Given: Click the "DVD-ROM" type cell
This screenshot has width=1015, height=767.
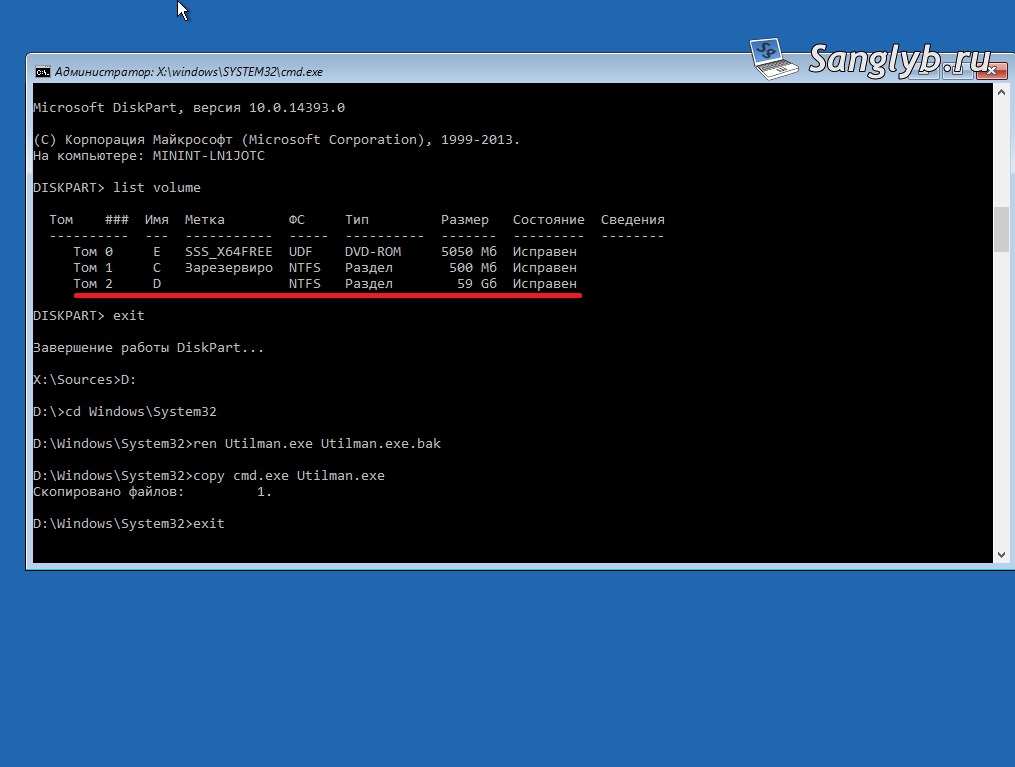Looking at the screenshot, I should (x=373, y=252).
